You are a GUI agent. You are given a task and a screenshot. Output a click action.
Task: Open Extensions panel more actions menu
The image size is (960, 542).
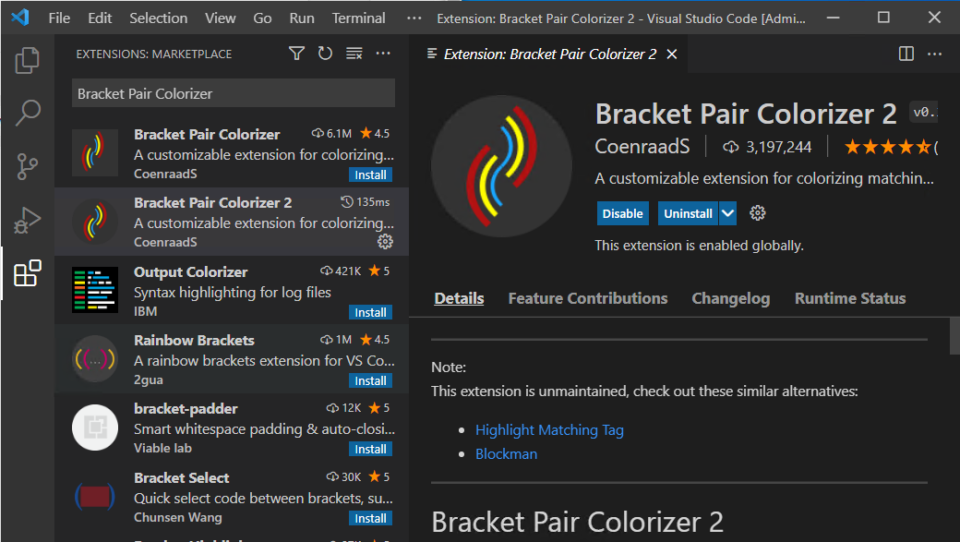383,54
